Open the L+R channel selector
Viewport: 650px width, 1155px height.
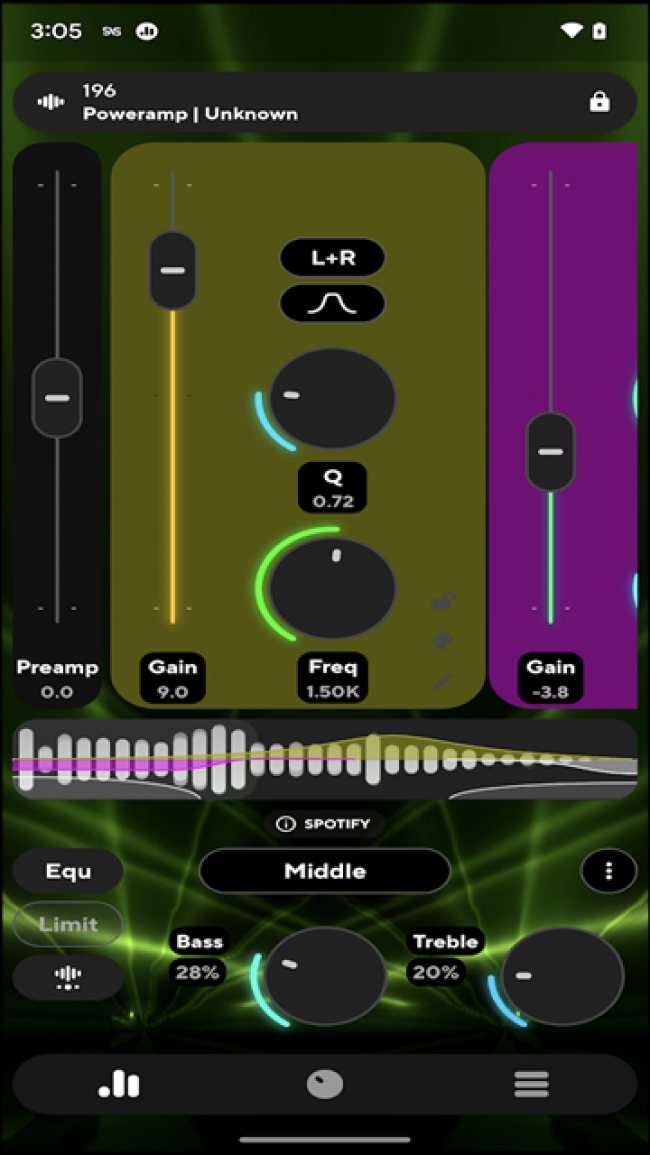[332, 258]
